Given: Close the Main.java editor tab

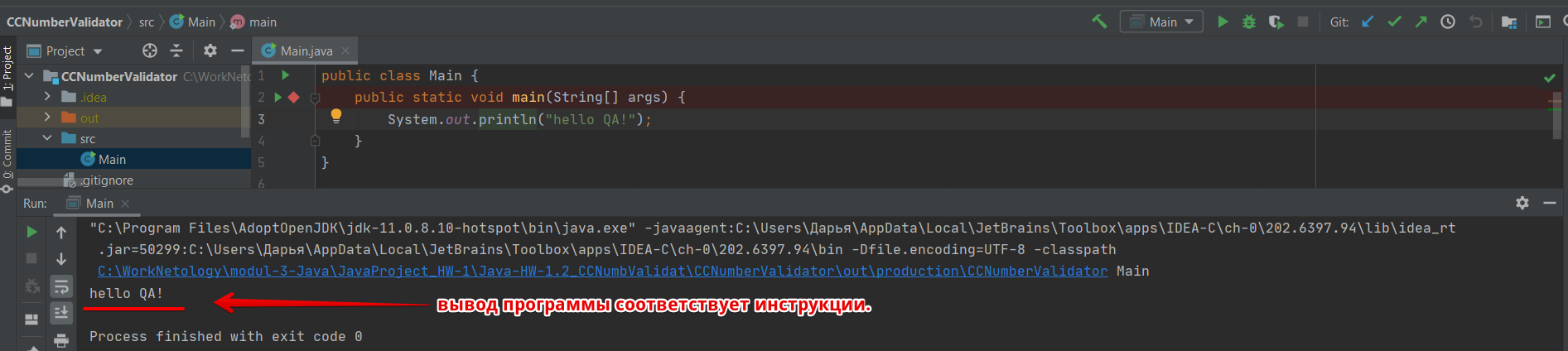Looking at the screenshot, I should click(345, 50).
